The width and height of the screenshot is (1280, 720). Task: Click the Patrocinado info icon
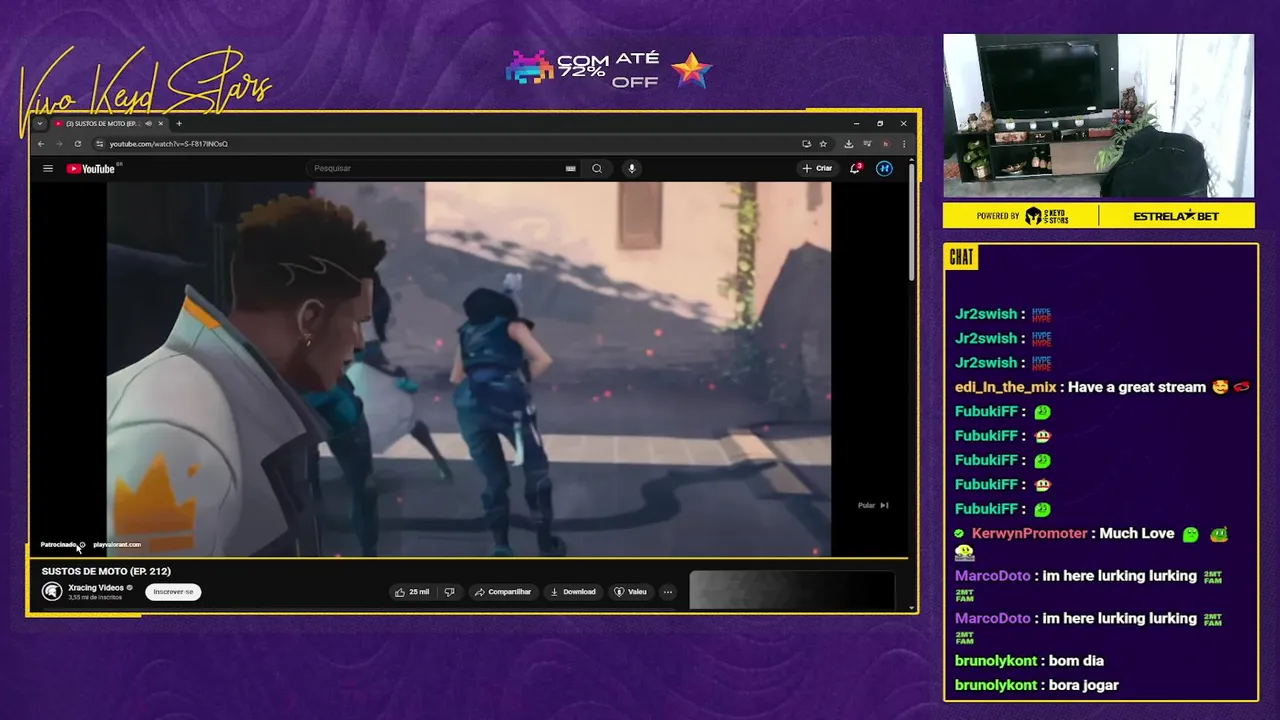pyautogui.click(x=82, y=545)
